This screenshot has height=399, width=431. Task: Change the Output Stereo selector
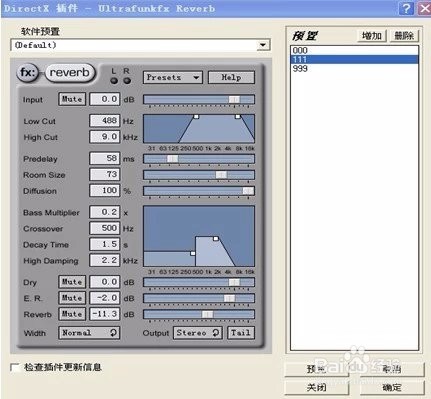point(198,333)
